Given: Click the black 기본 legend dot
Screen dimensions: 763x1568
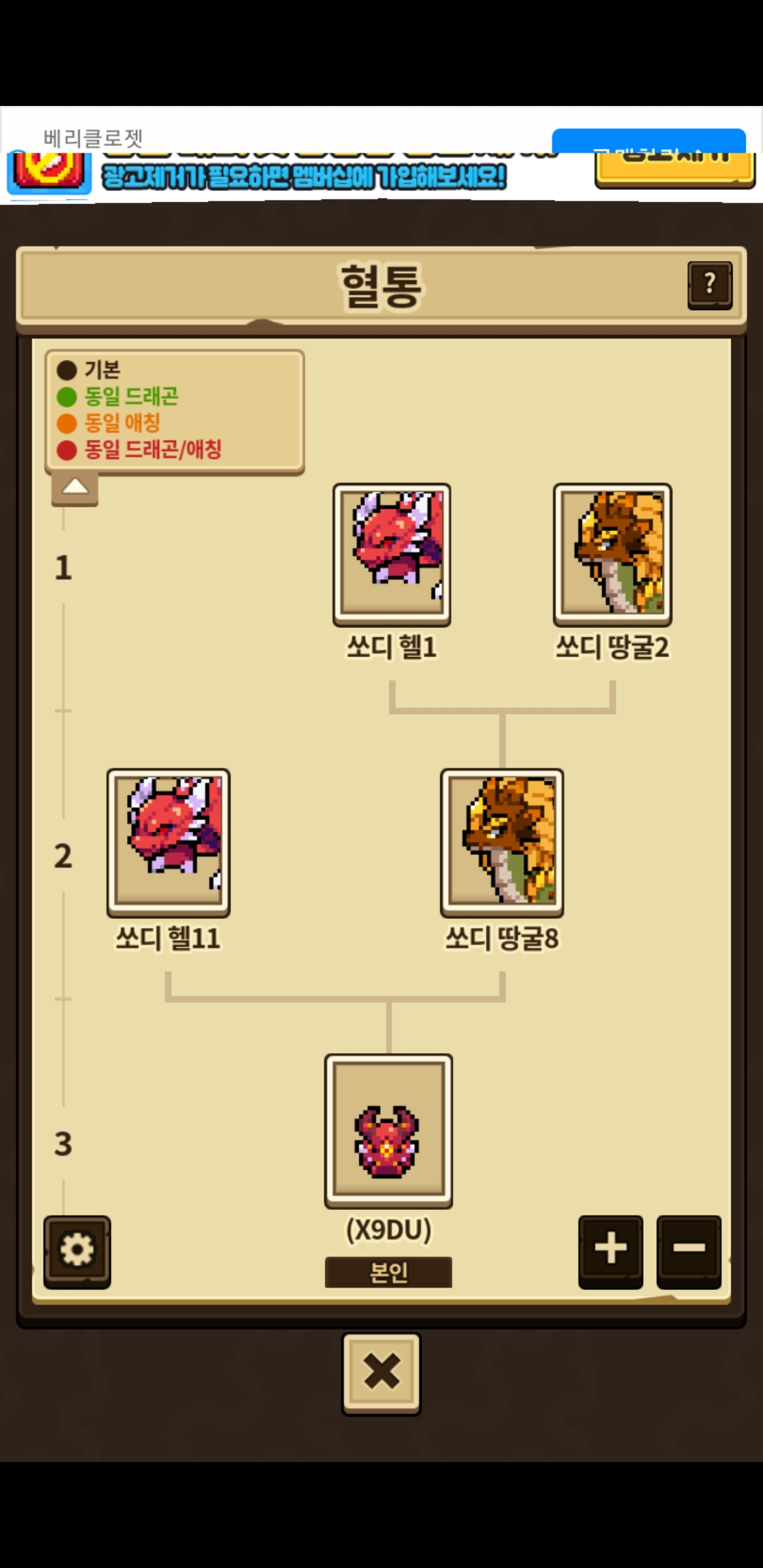Looking at the screenshot, I should [x=66, y=370].
